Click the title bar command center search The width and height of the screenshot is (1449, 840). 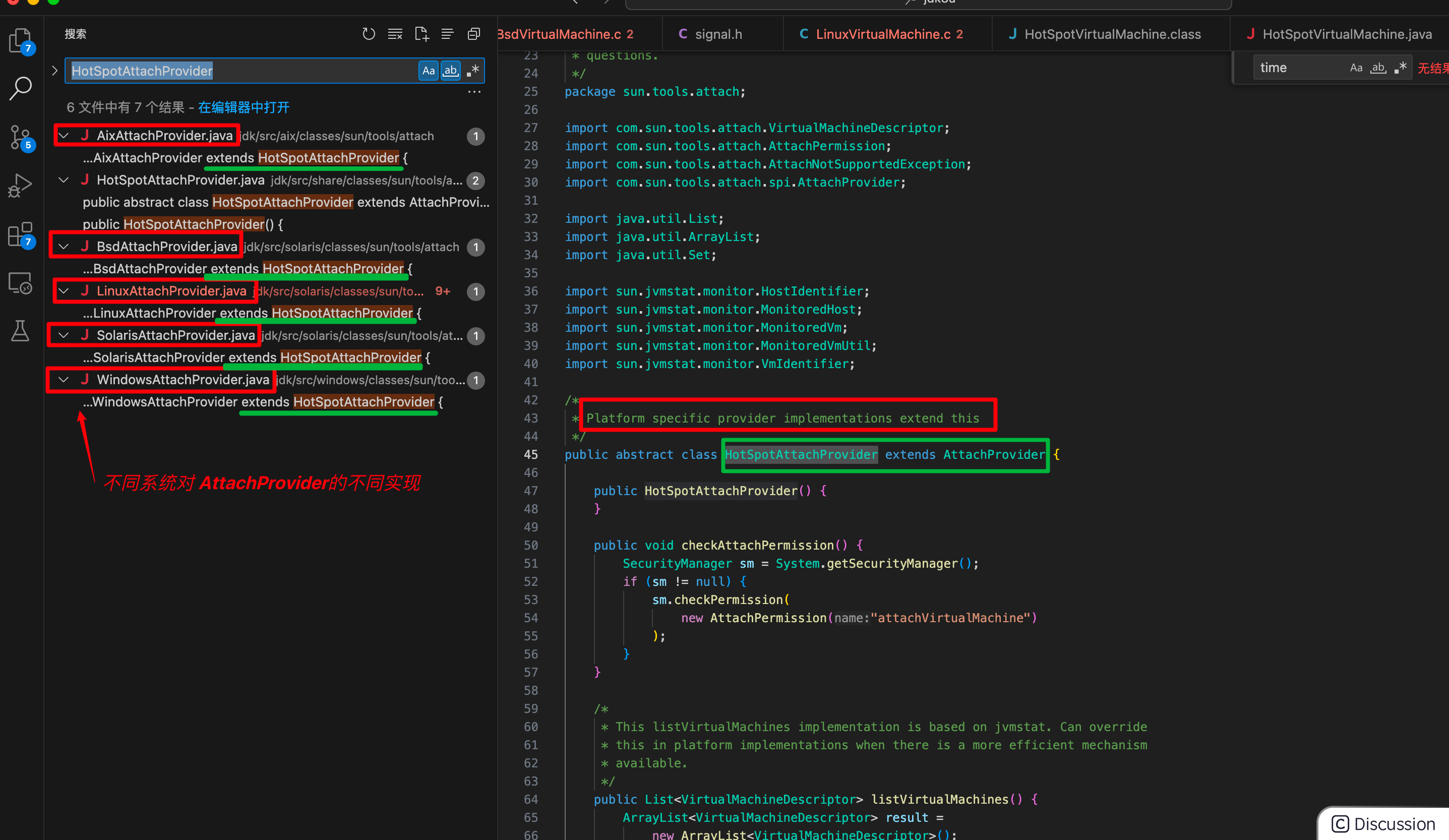(928, 3)
